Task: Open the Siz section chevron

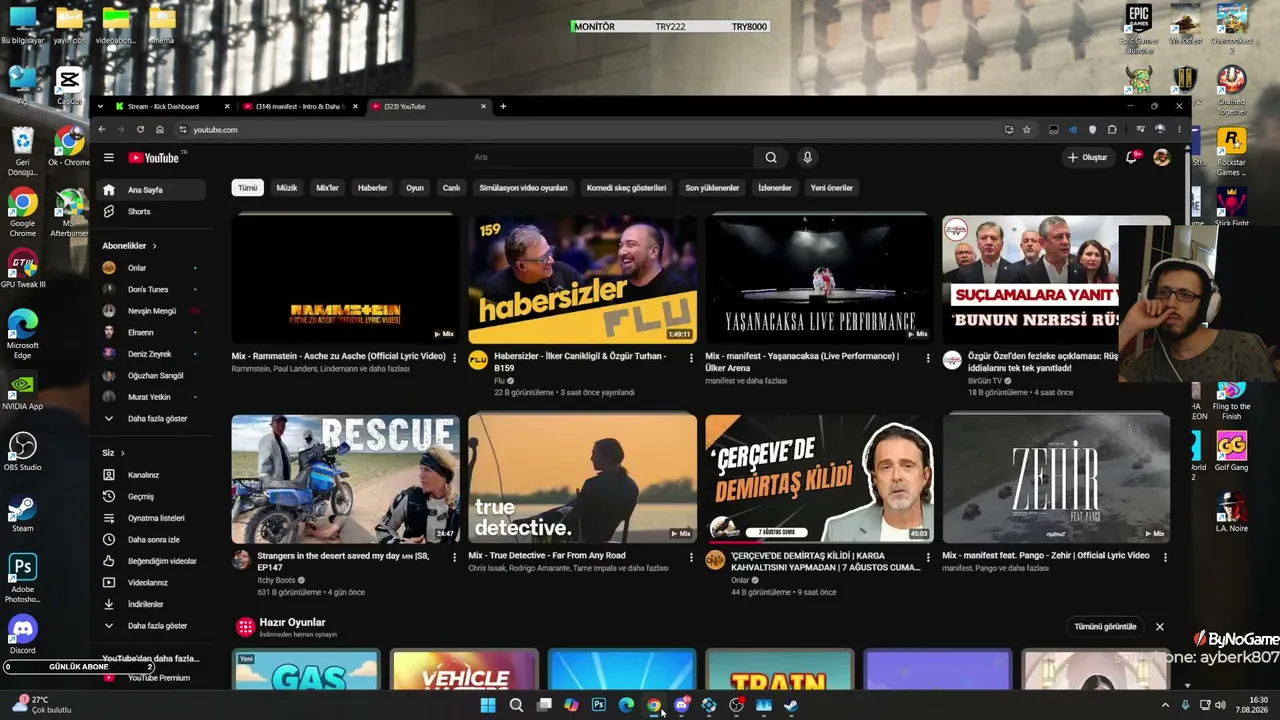Action: point(122,453)
